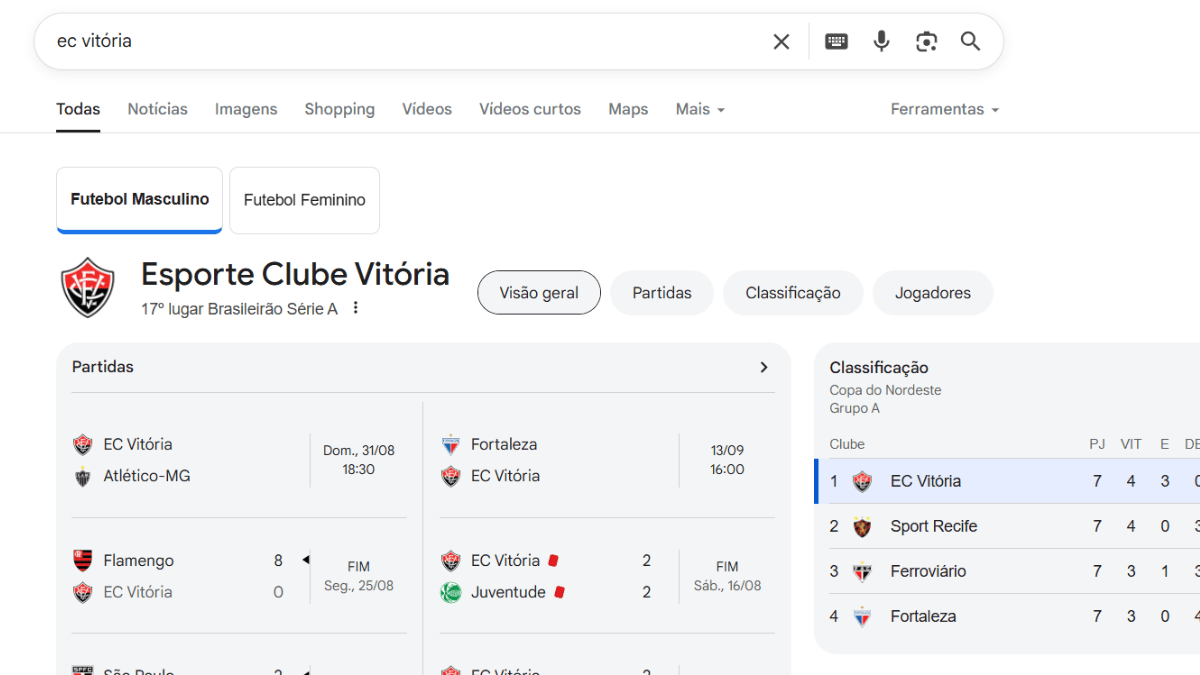Open the three-dot menu beside Brasileirão Série A
1200x675 pixels.
[355, 308]
